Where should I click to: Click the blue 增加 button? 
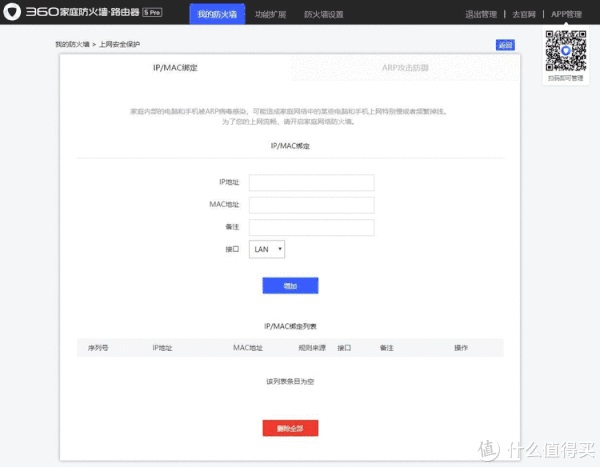coord(290,286)
